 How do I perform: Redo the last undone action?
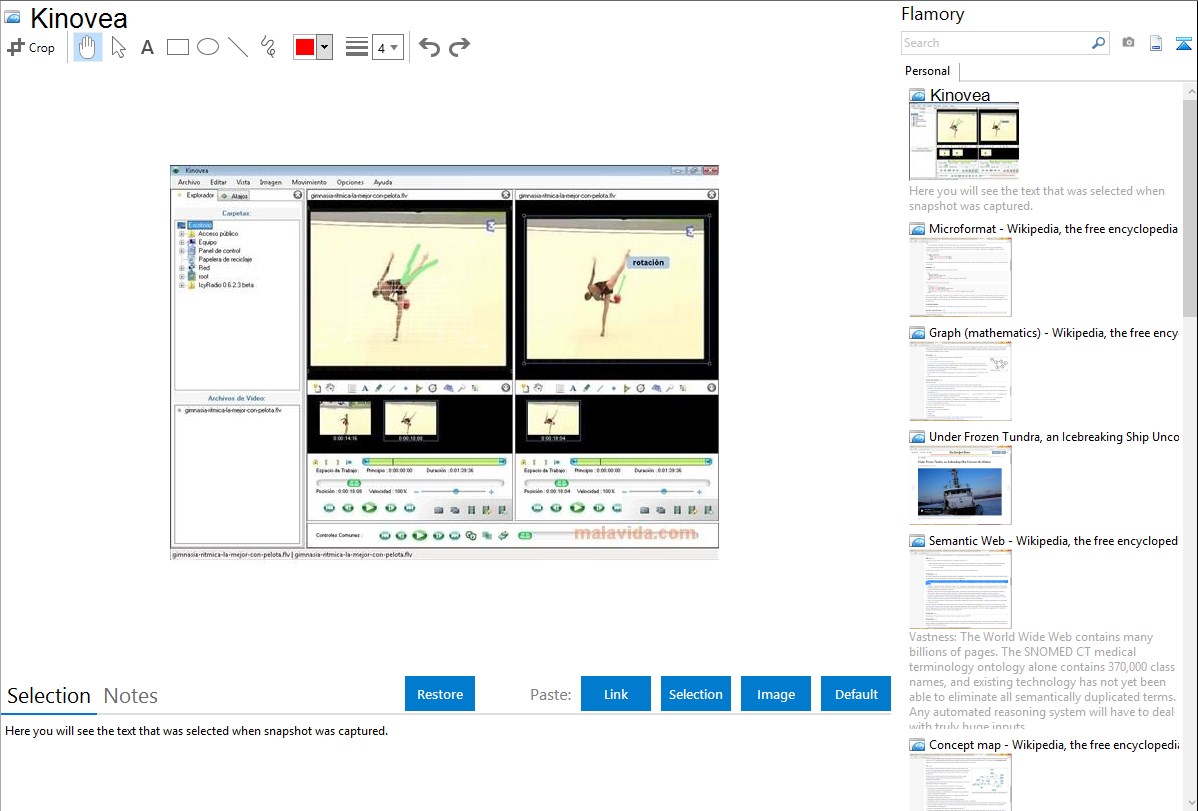point(459,47)
